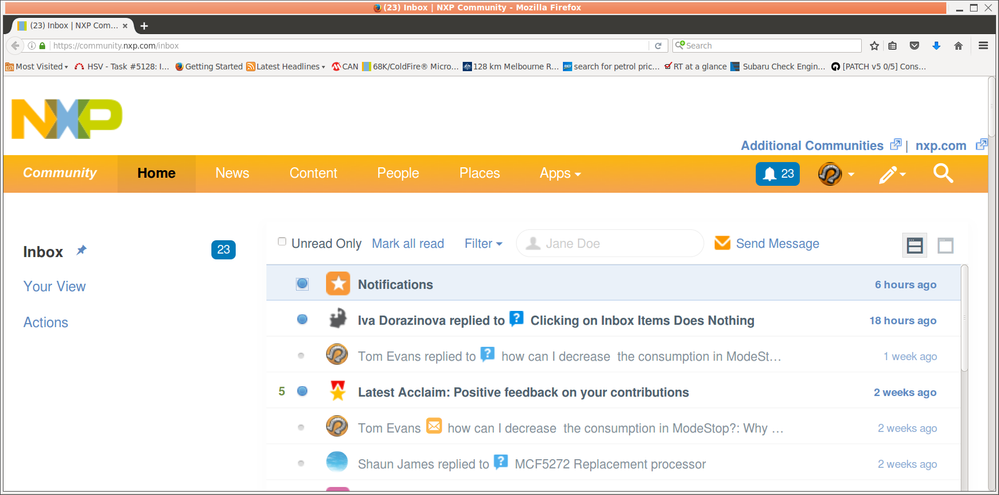The width and height of the screenshot is (999, 495).
Task: Open the Content tab
Action: (313, 173)
